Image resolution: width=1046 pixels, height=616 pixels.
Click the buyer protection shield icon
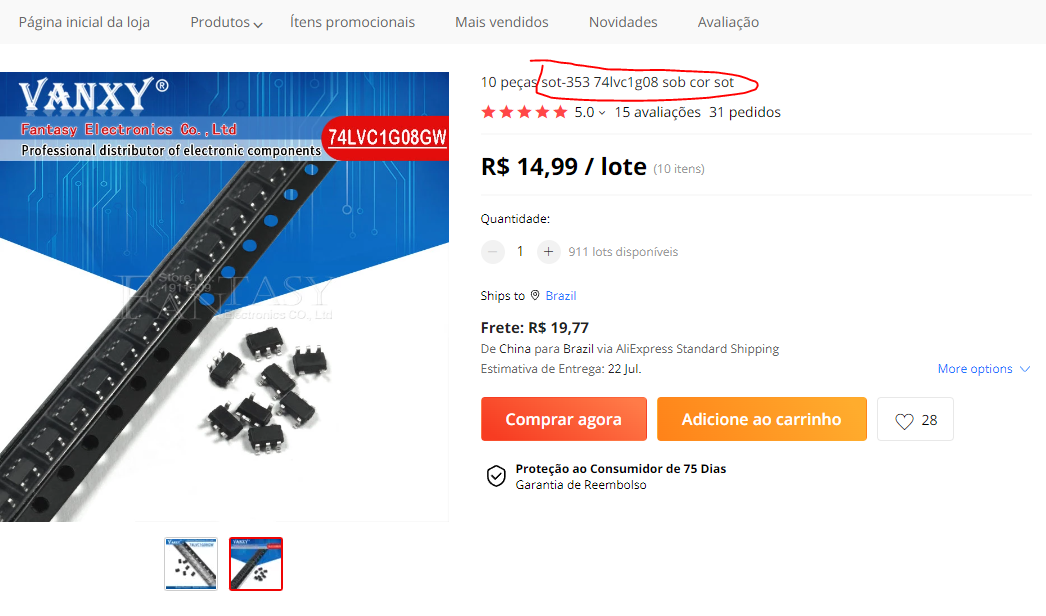coord(496,476)
